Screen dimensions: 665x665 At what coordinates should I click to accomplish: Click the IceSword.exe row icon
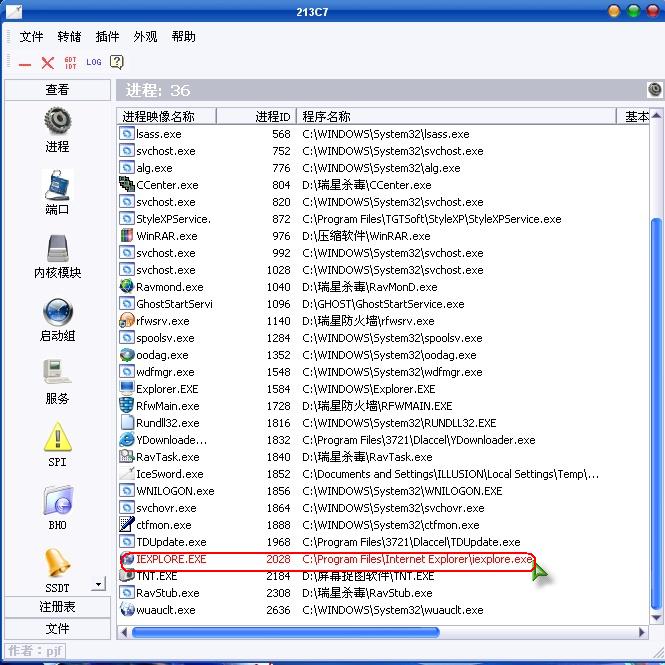coord(126,473)
